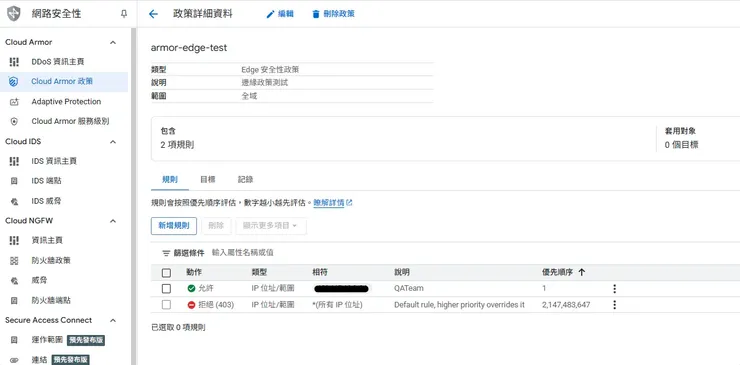The image size is (740, 365).
Task: Open Cloud Armor 政策 menu item
Action: [x=64, y=82]
